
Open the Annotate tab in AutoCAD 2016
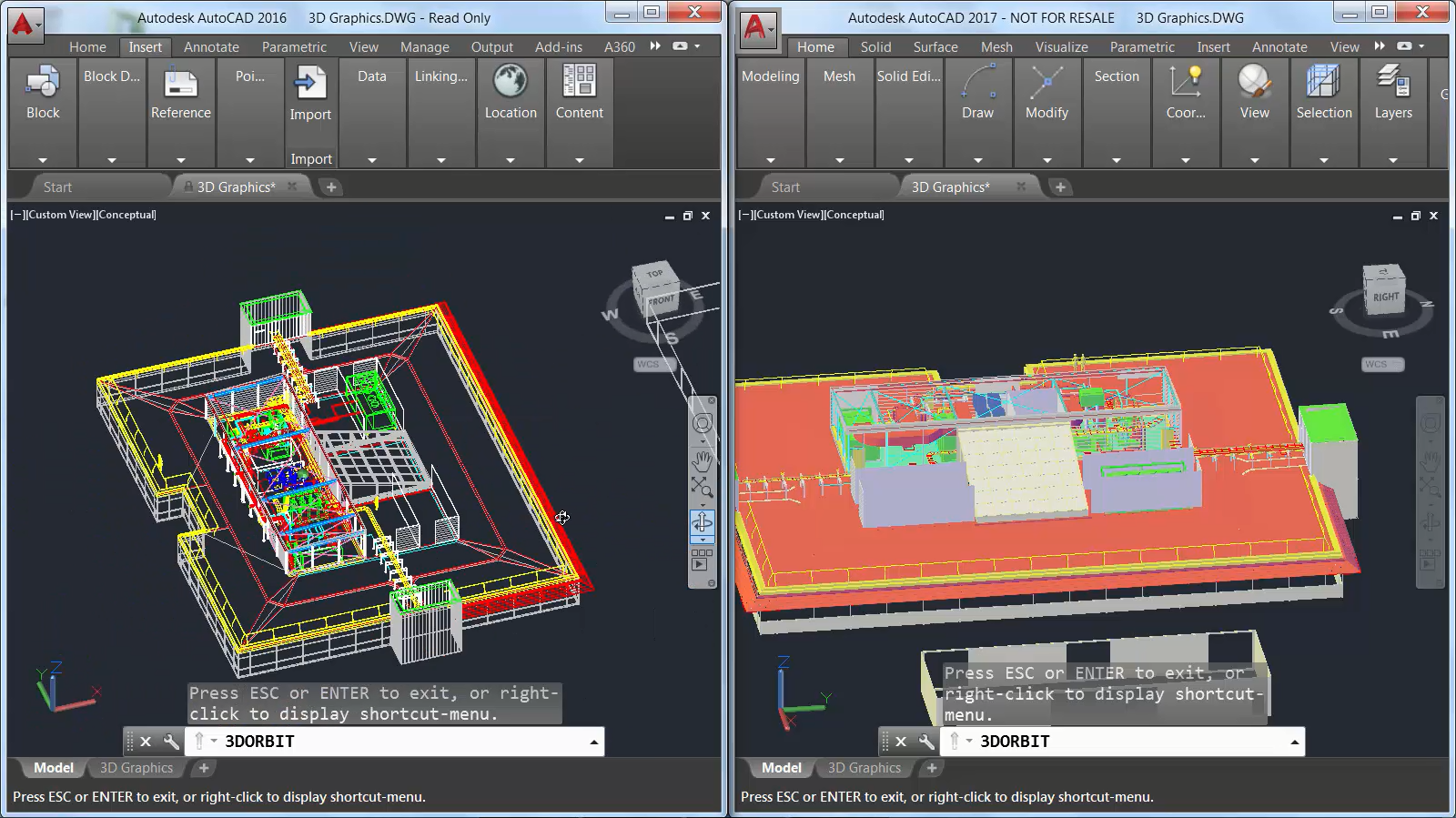pyautogui.click(x=211, y=46)
